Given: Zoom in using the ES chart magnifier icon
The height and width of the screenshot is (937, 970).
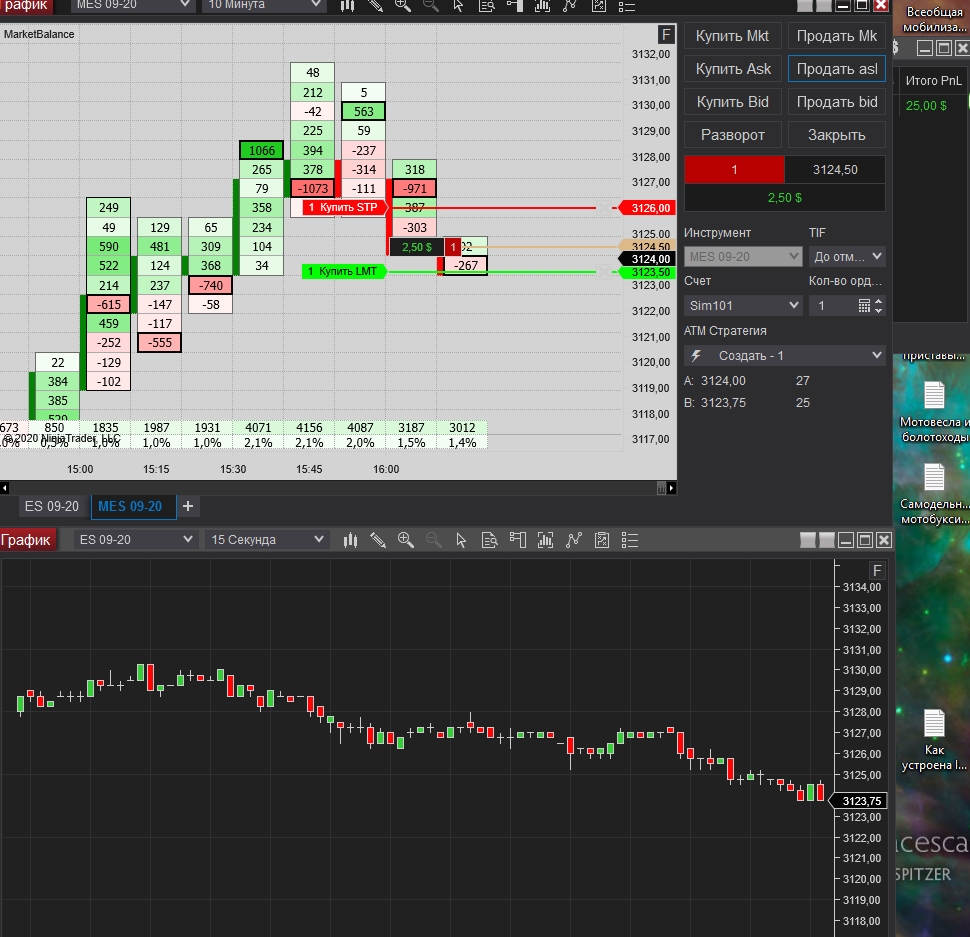Looking at the screenshot, I should [405, 540].
